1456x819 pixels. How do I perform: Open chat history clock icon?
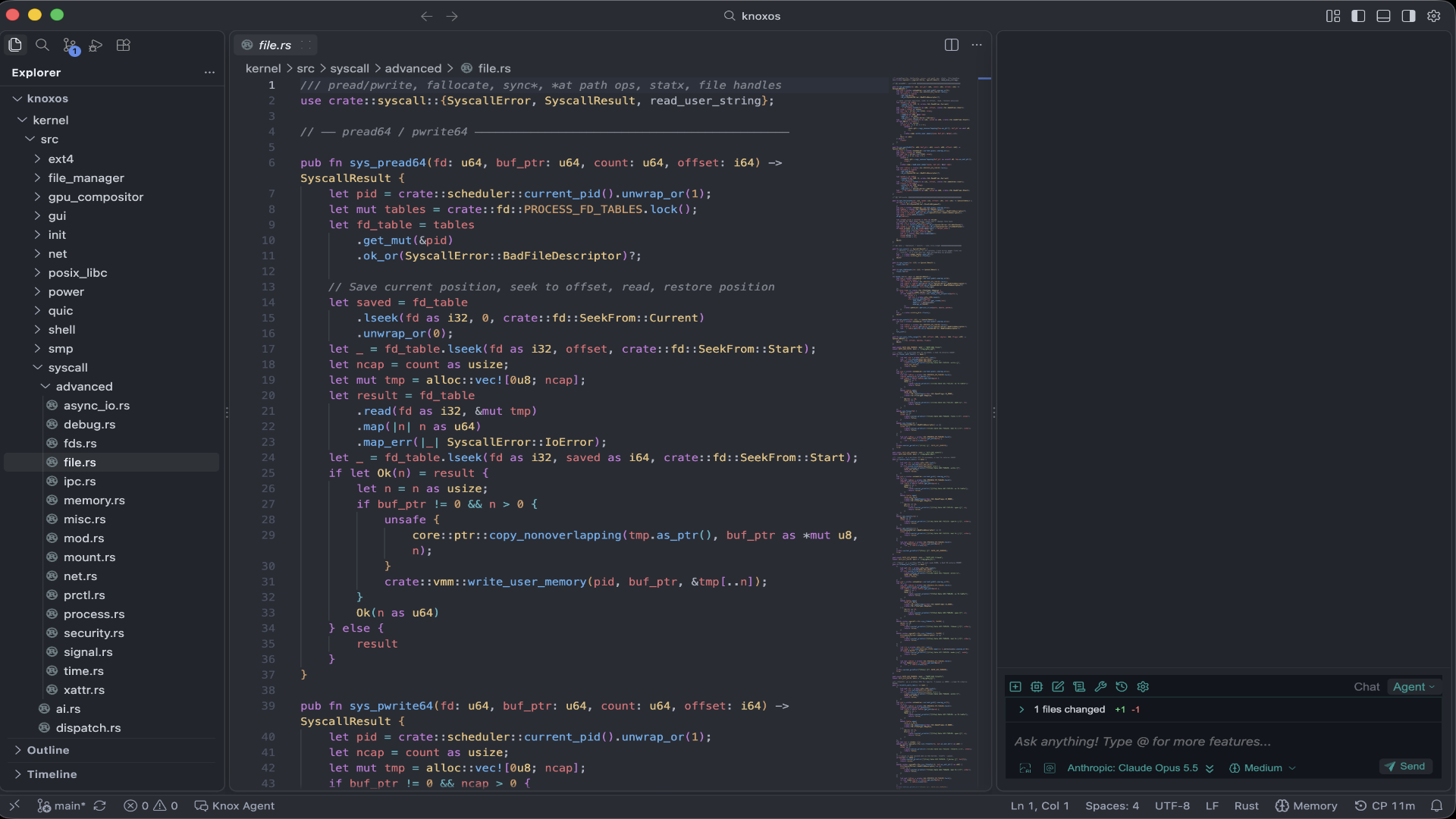[x=1122, y=687]
